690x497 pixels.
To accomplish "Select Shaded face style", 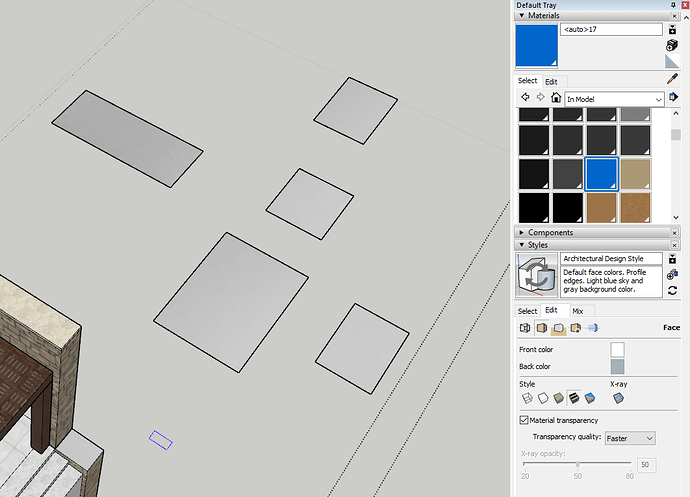I will (x=558, y=398).
